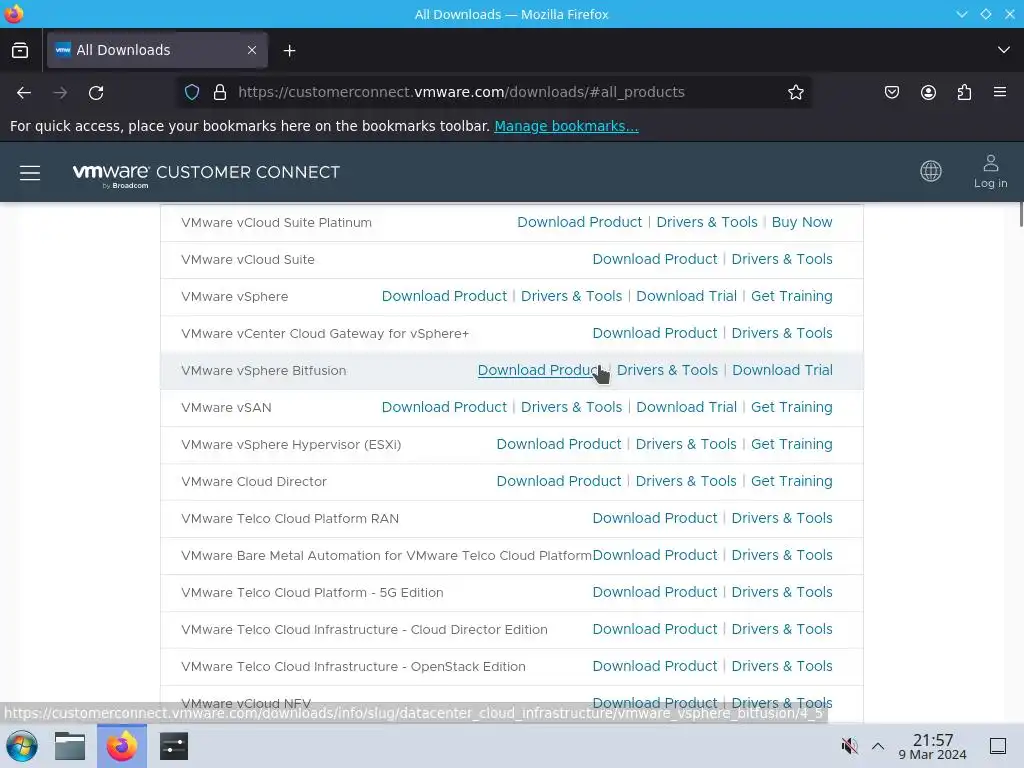
Task: Click VMware vSAN product name
Action: coord(226,408)
